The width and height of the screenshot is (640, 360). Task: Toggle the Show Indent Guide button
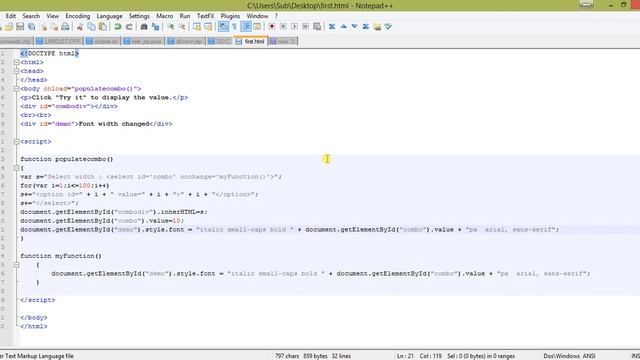tap(246, 27)
